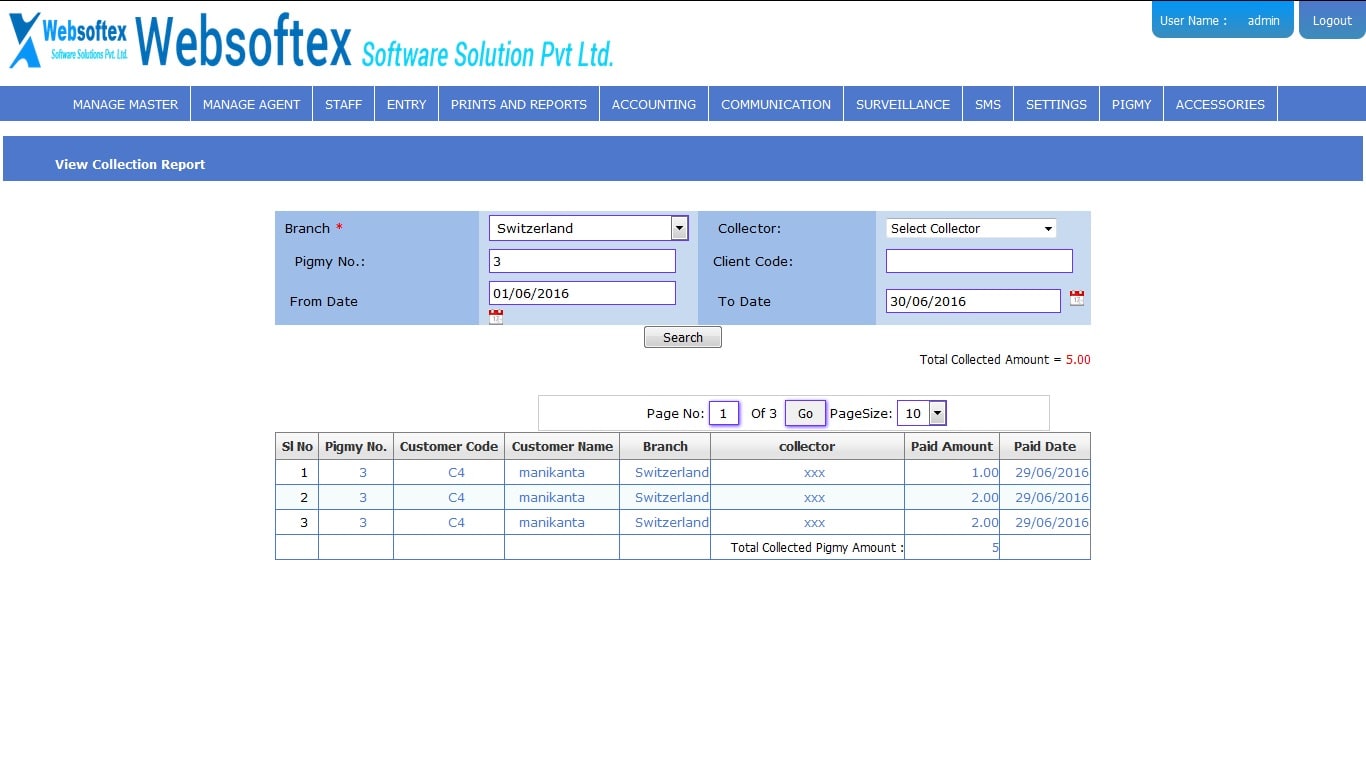Click the Page No input box

point(723,413)
